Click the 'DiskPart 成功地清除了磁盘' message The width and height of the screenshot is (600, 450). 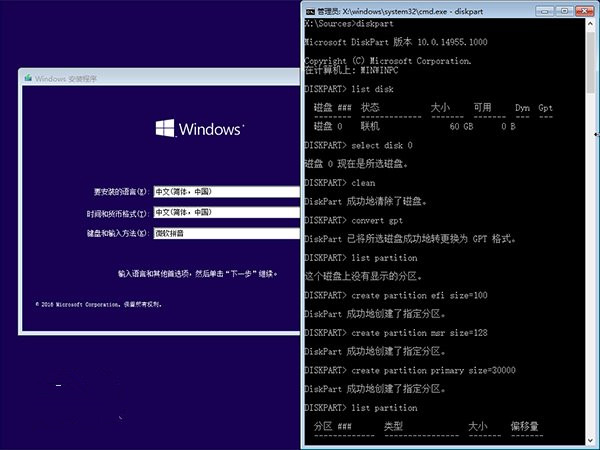coord(365,201)
